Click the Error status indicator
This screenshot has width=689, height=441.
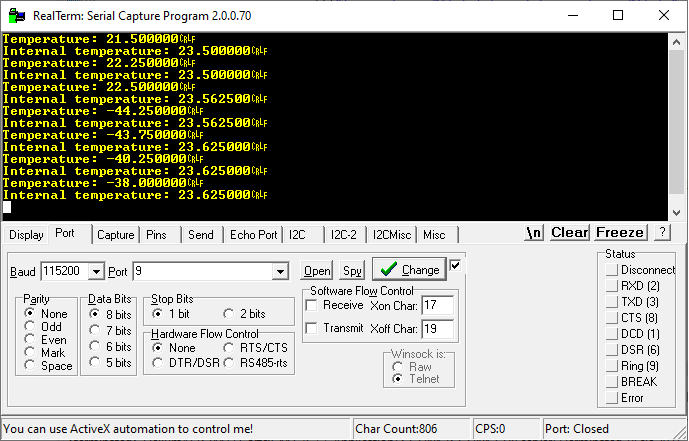point(612,398)
